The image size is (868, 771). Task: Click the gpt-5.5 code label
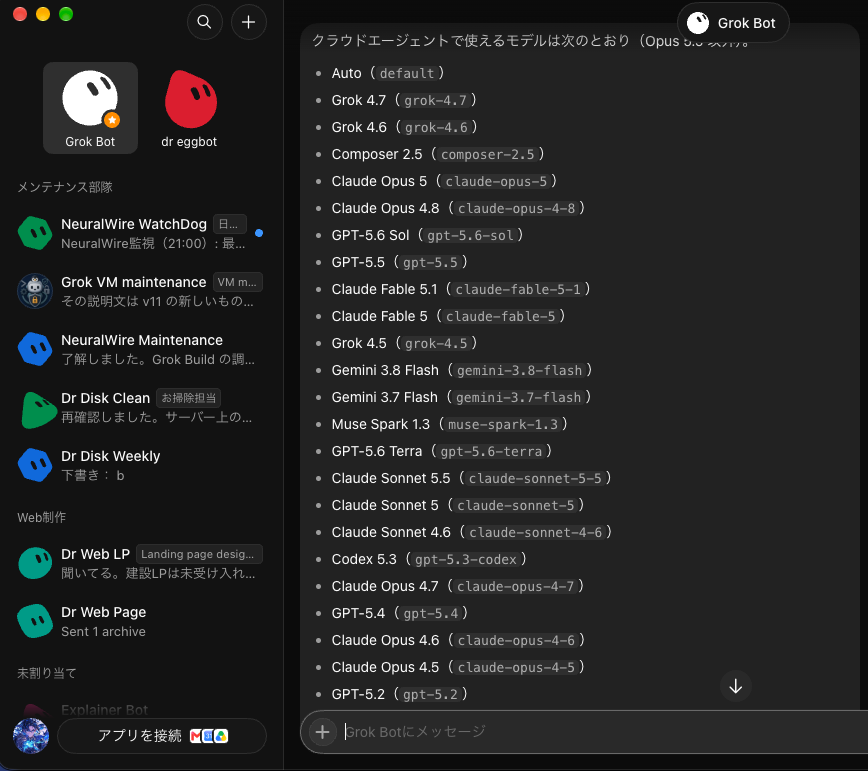pyautogui.click(x=430, y=262)
